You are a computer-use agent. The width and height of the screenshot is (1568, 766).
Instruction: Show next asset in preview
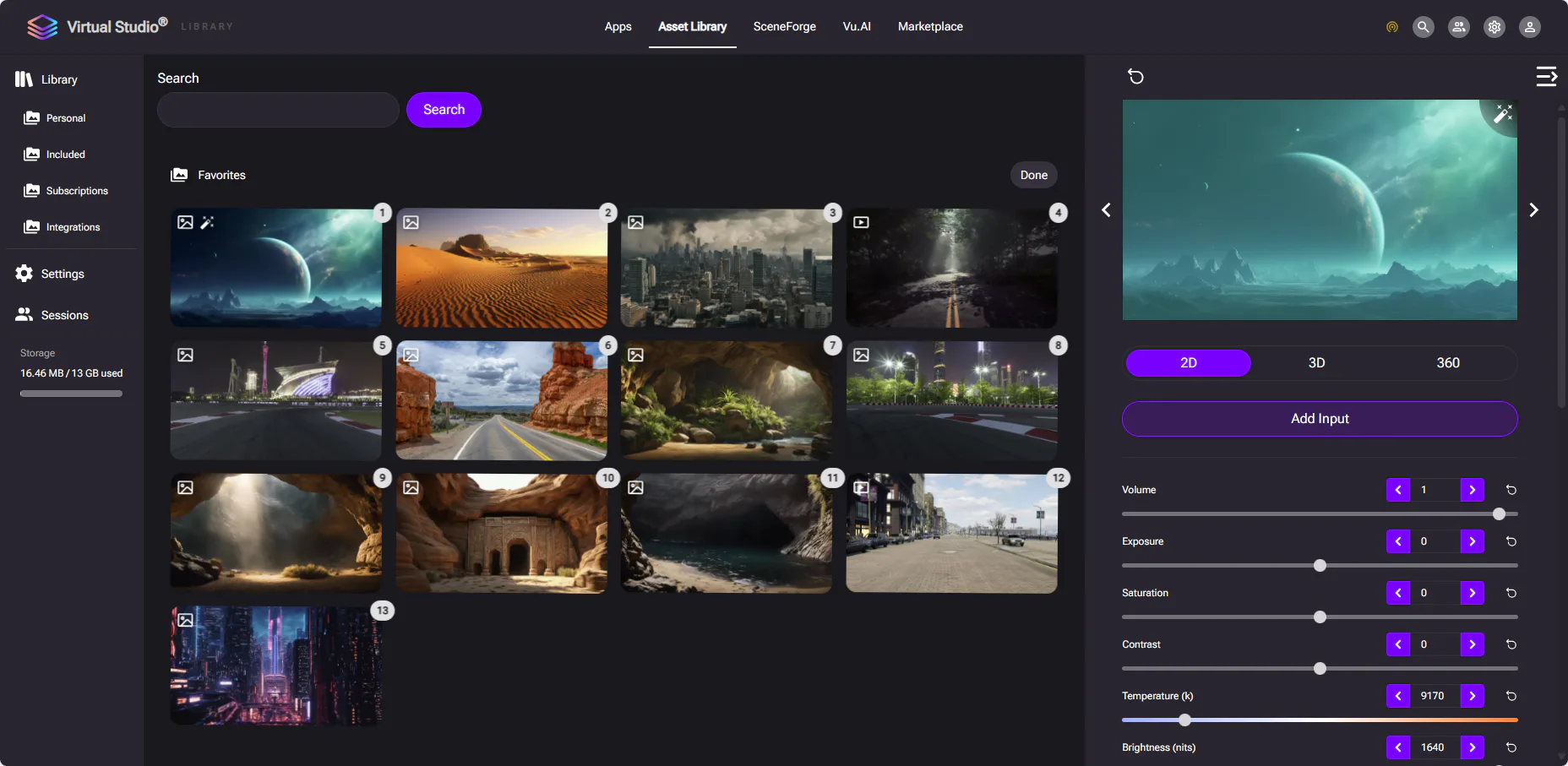pyautogui.click(x=1534, y=209)
